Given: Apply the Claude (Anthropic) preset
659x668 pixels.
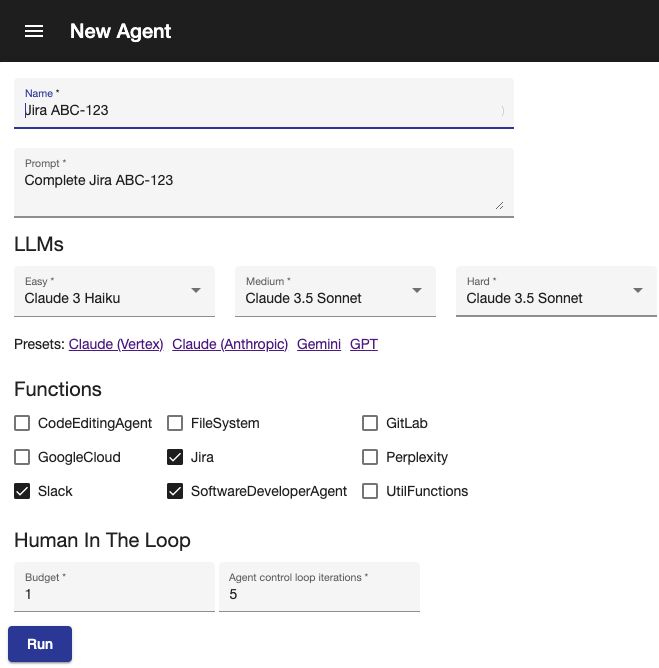Looking at the screenshot, I should point(230,344).
